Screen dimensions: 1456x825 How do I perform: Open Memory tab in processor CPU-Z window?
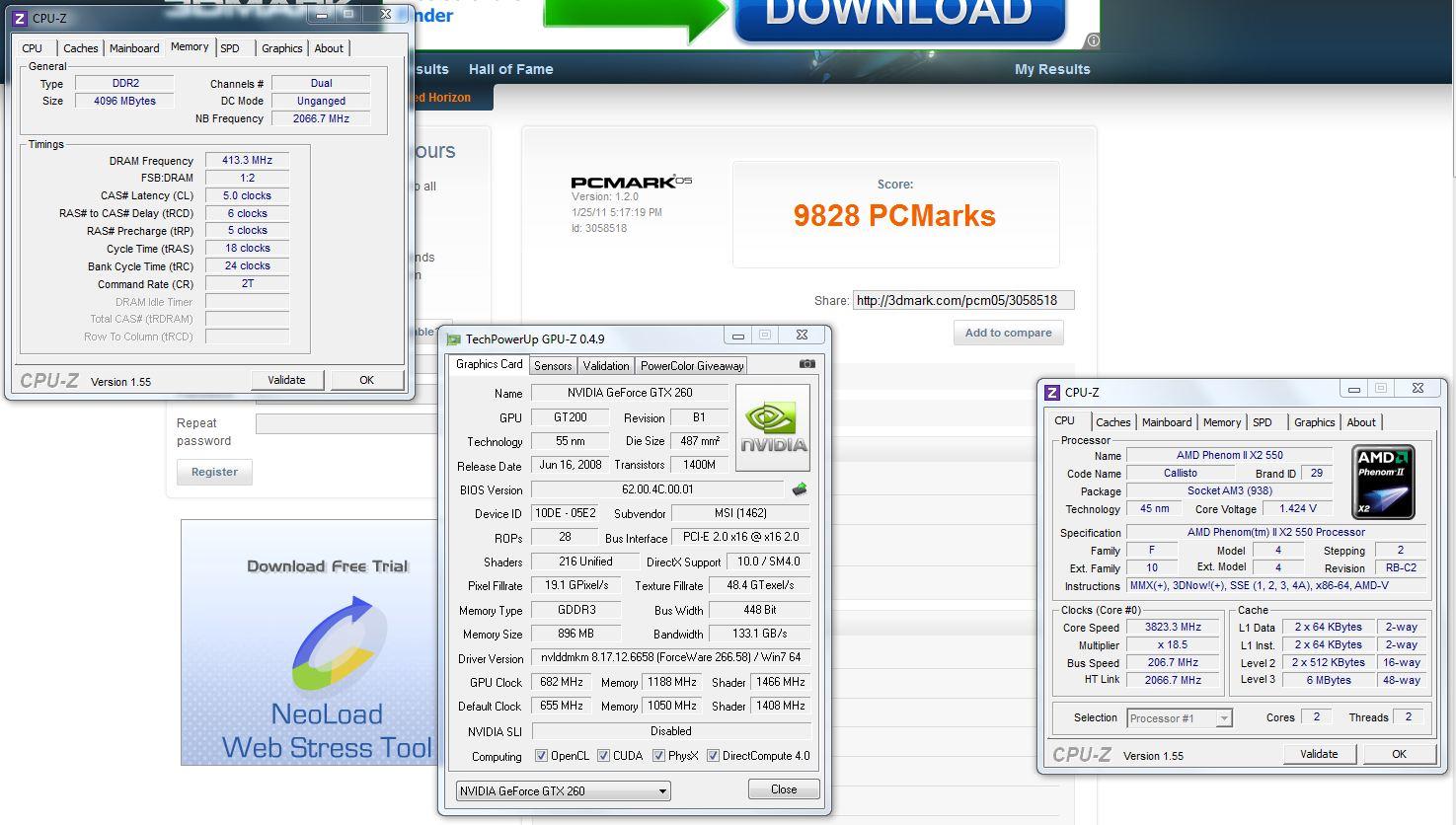(1222, 422)
